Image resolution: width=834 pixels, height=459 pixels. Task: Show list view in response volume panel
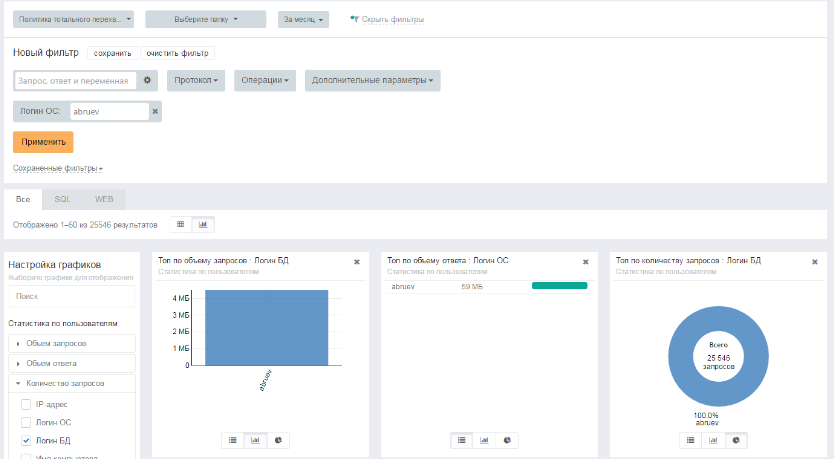tap(461, 440)
